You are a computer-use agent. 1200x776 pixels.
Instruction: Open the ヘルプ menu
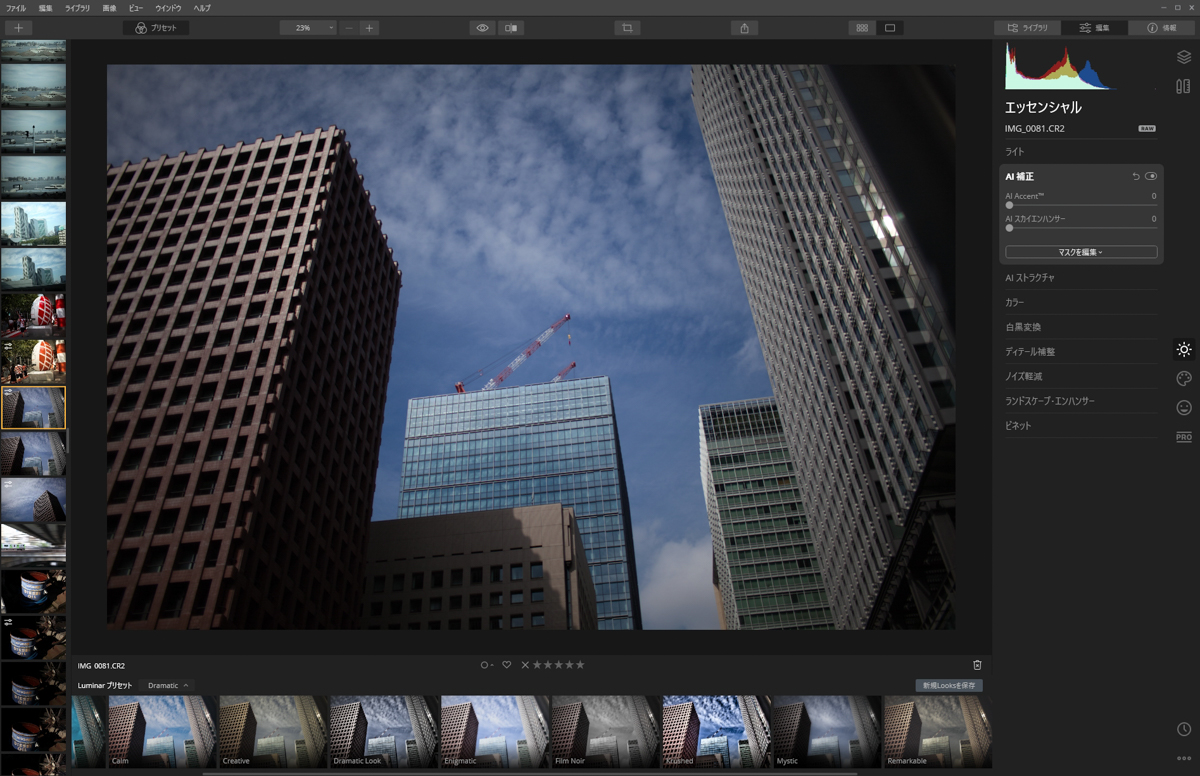(202, 8)
